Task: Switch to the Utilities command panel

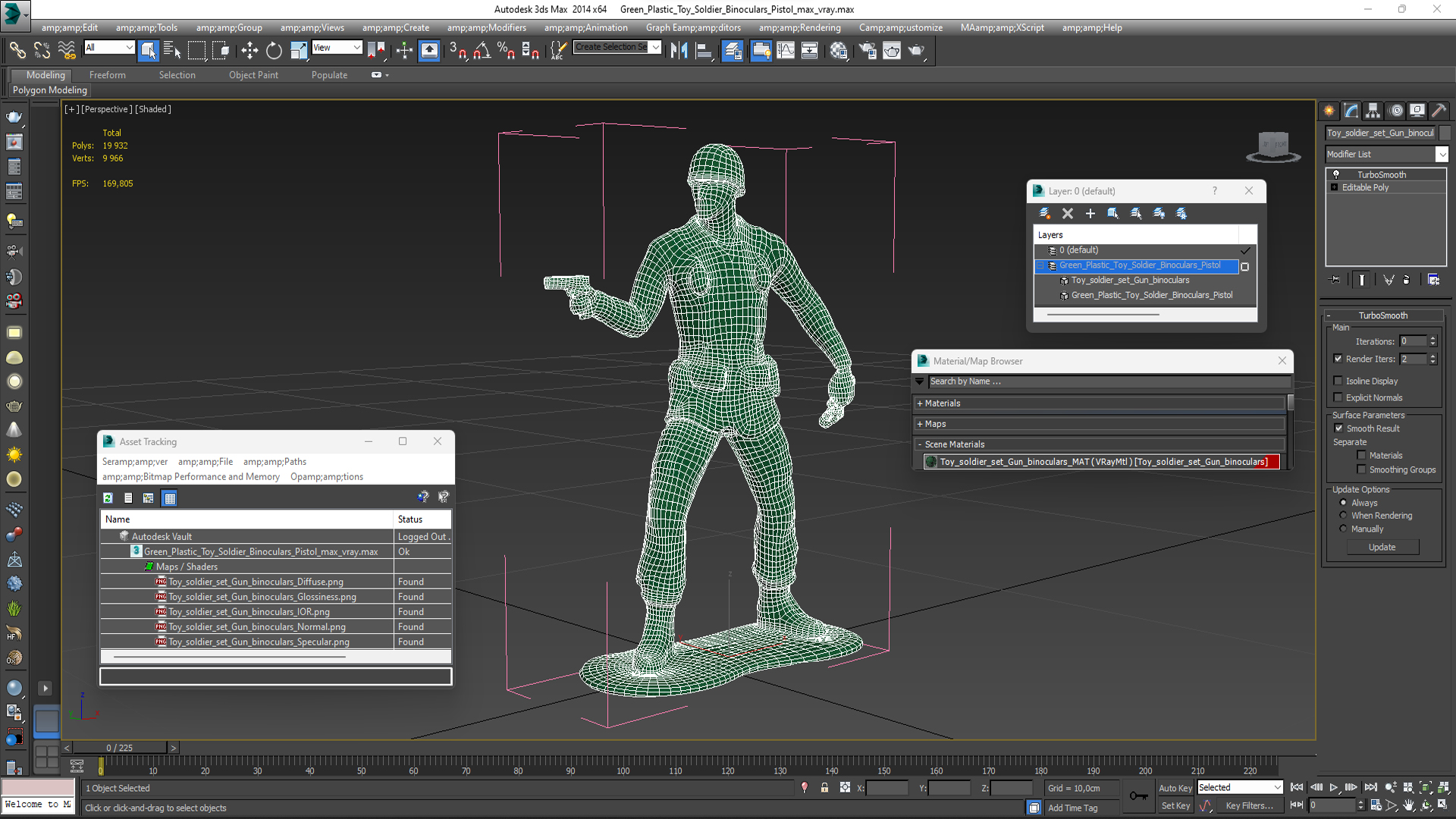Action: coord(1439,111)
